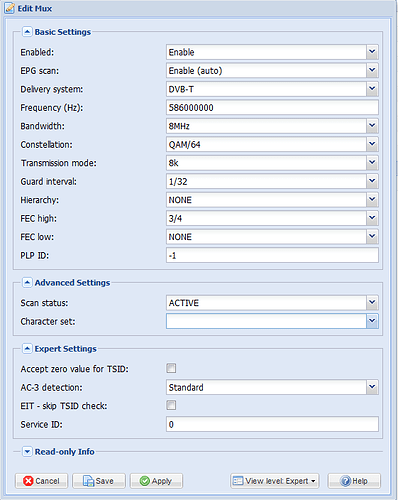Click the Delivery system: label
398x500 pixels.
pyautogui.click(x=52, y=89)
